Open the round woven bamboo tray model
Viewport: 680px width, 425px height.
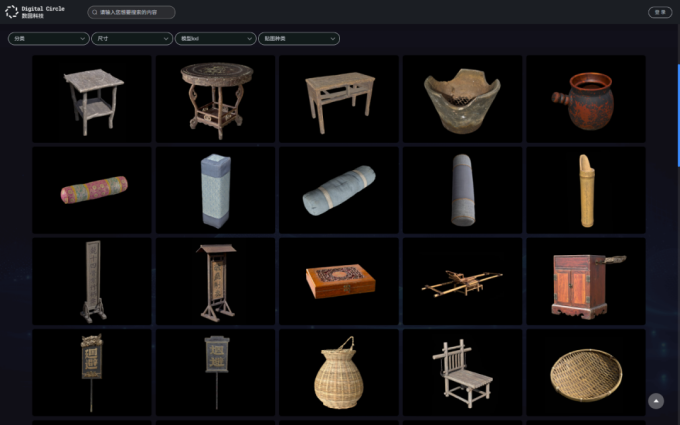click(586, 373)
